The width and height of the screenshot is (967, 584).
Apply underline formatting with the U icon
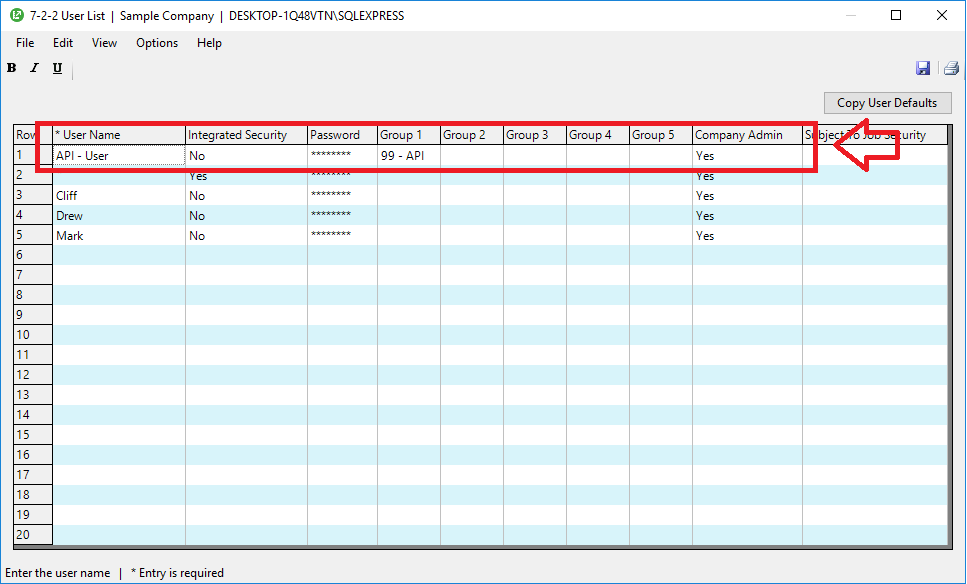click(x=56, y=67)
